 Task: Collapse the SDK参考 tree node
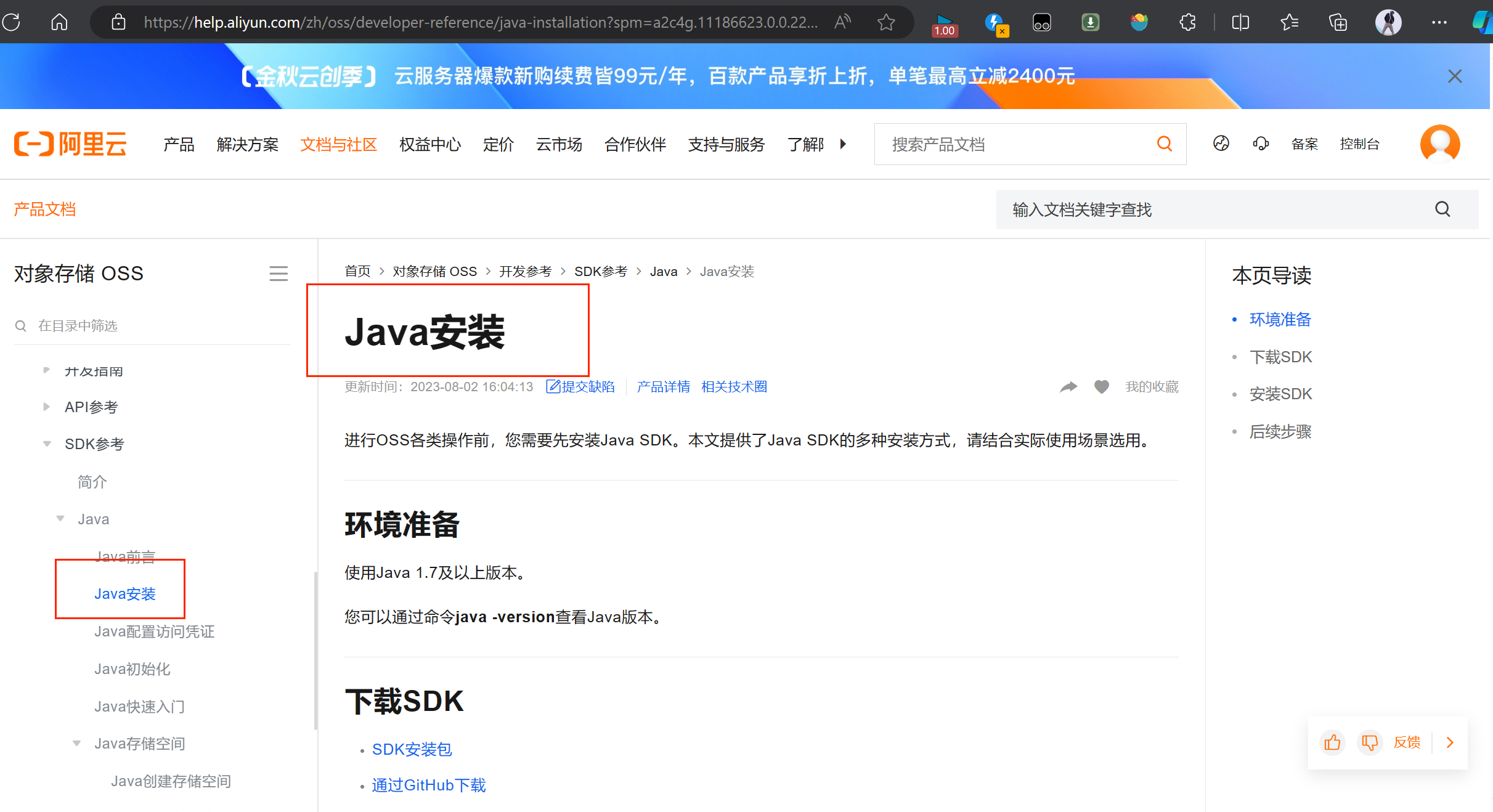pos(46,444)
